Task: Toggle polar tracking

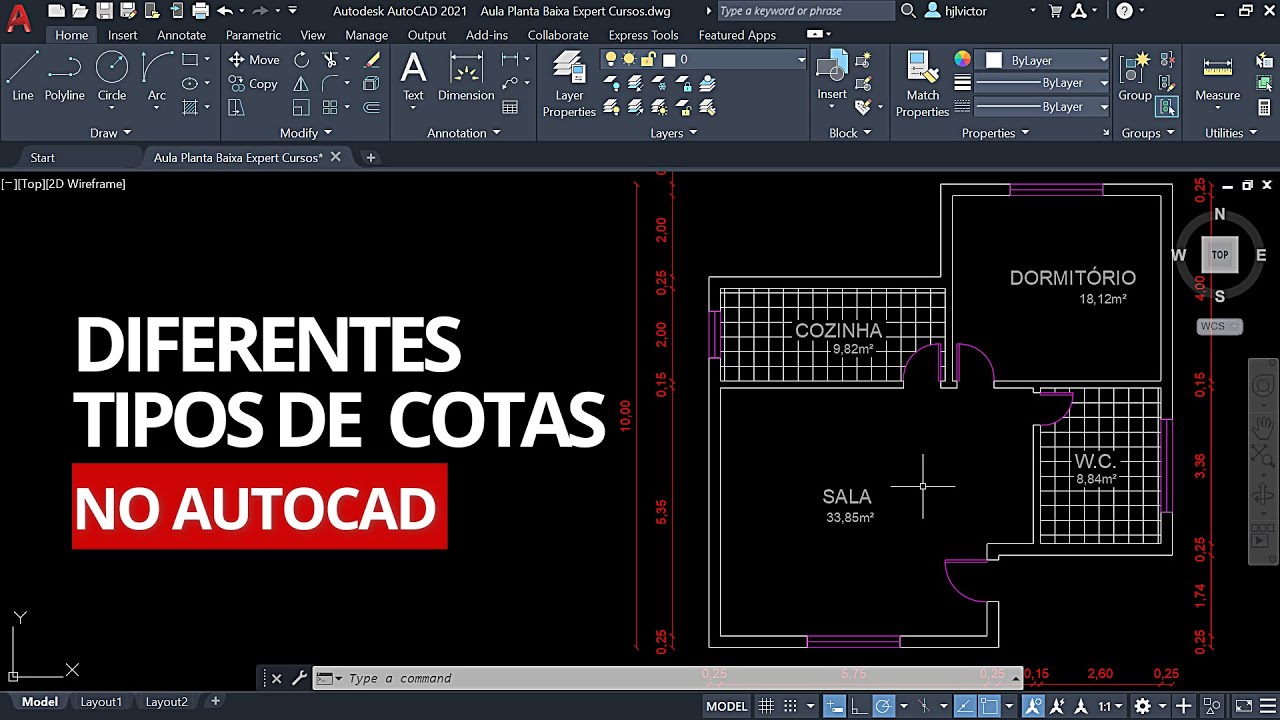Action: coord(883,706)
